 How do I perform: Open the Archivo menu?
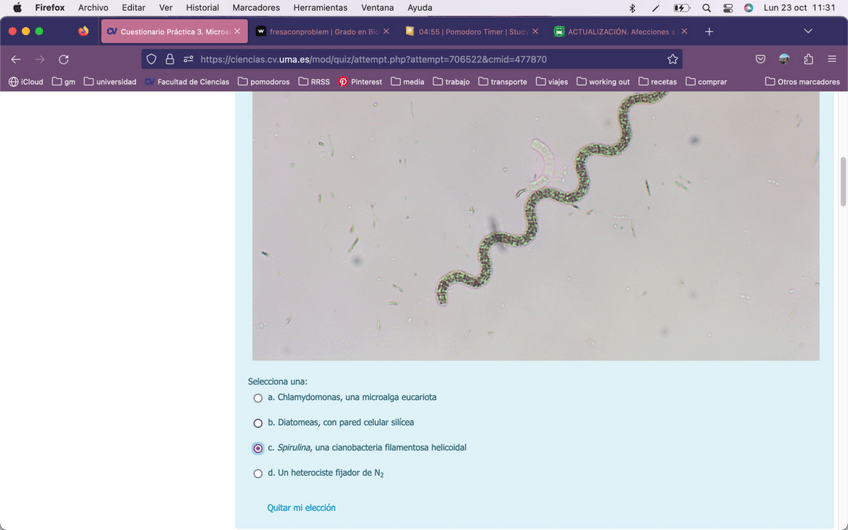(x=93, y=8)
